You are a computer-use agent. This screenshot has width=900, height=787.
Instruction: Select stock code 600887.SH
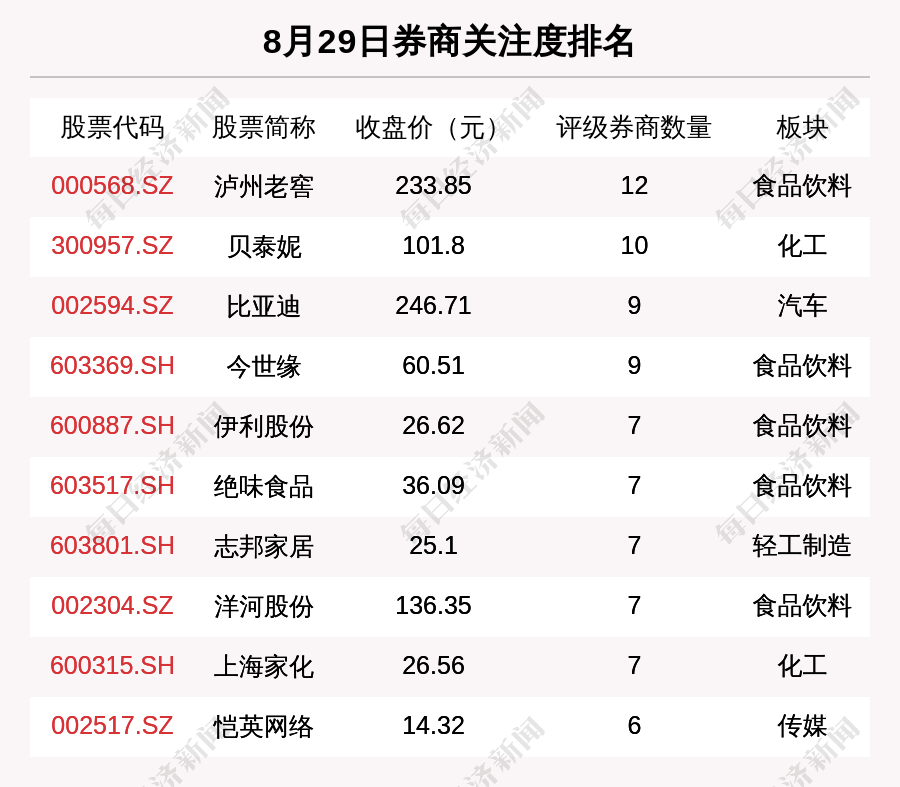[112, 426]
